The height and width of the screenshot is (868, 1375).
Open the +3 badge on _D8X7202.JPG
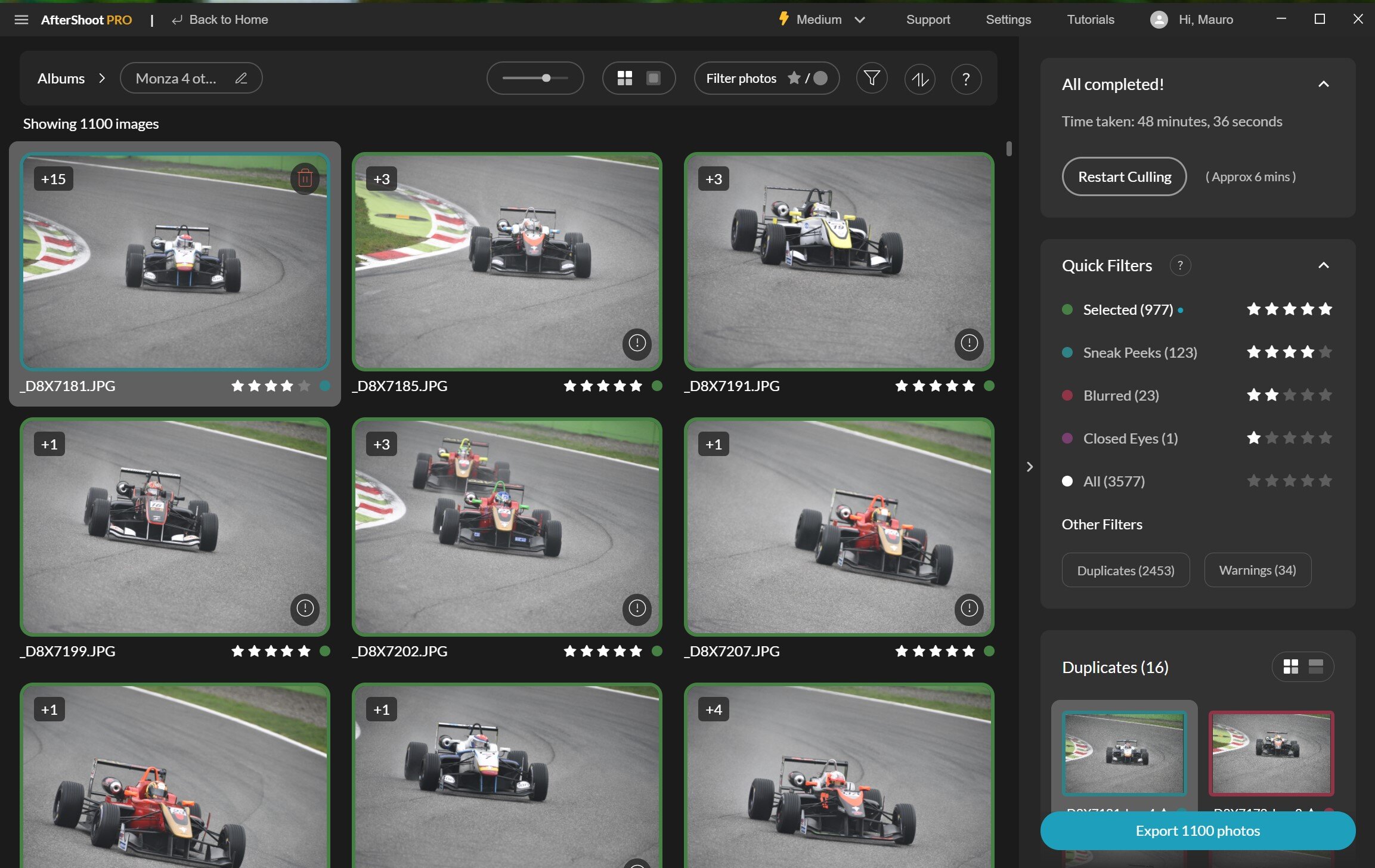pos(382,444)
